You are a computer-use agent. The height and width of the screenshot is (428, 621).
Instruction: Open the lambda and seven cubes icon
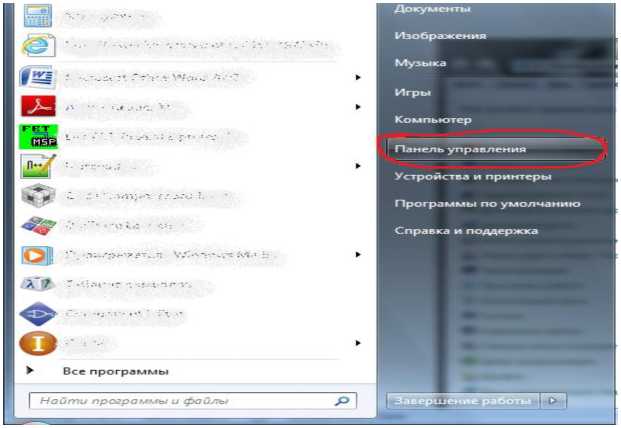point(37,284)
